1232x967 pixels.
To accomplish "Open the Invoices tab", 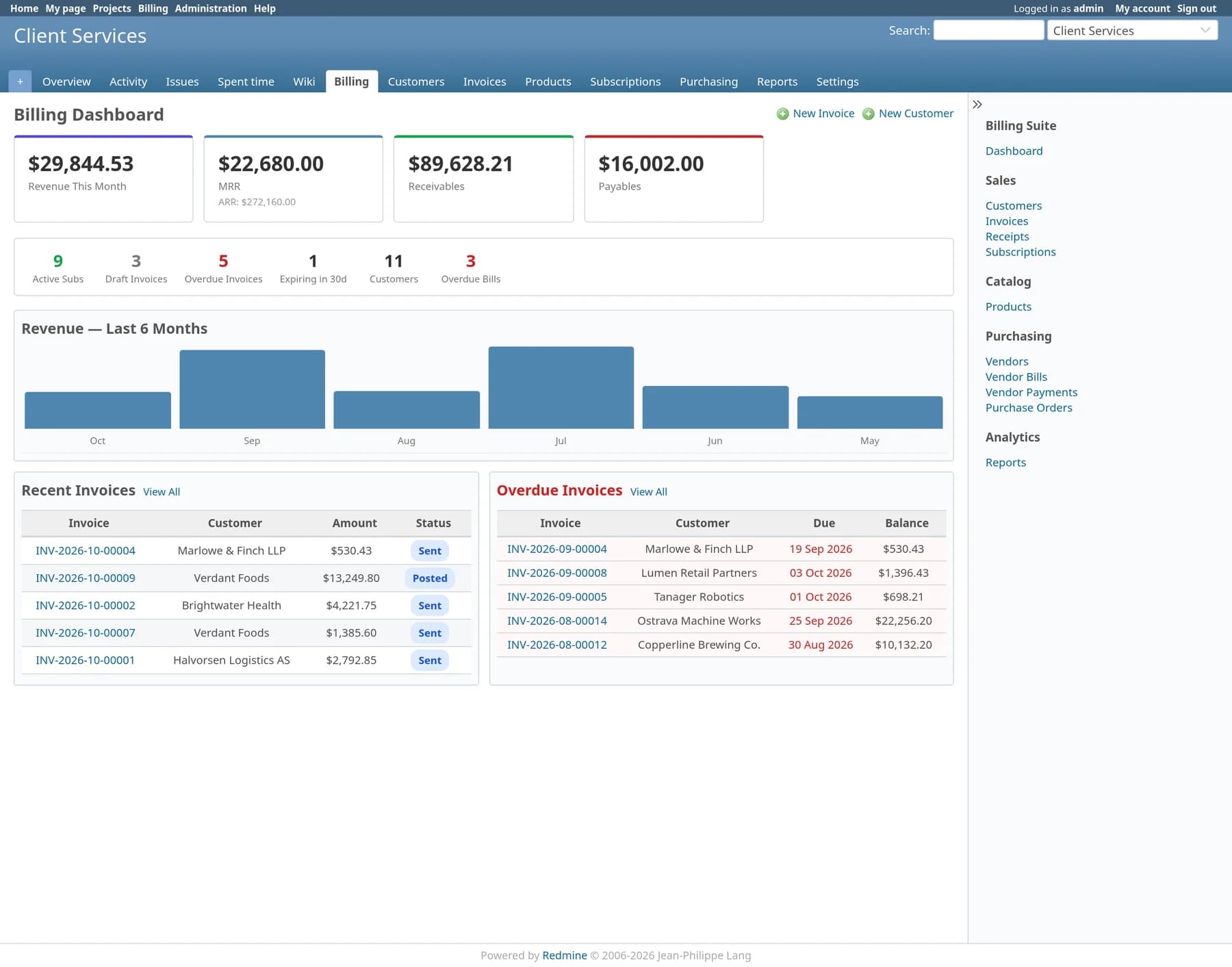I will [485, 81].
